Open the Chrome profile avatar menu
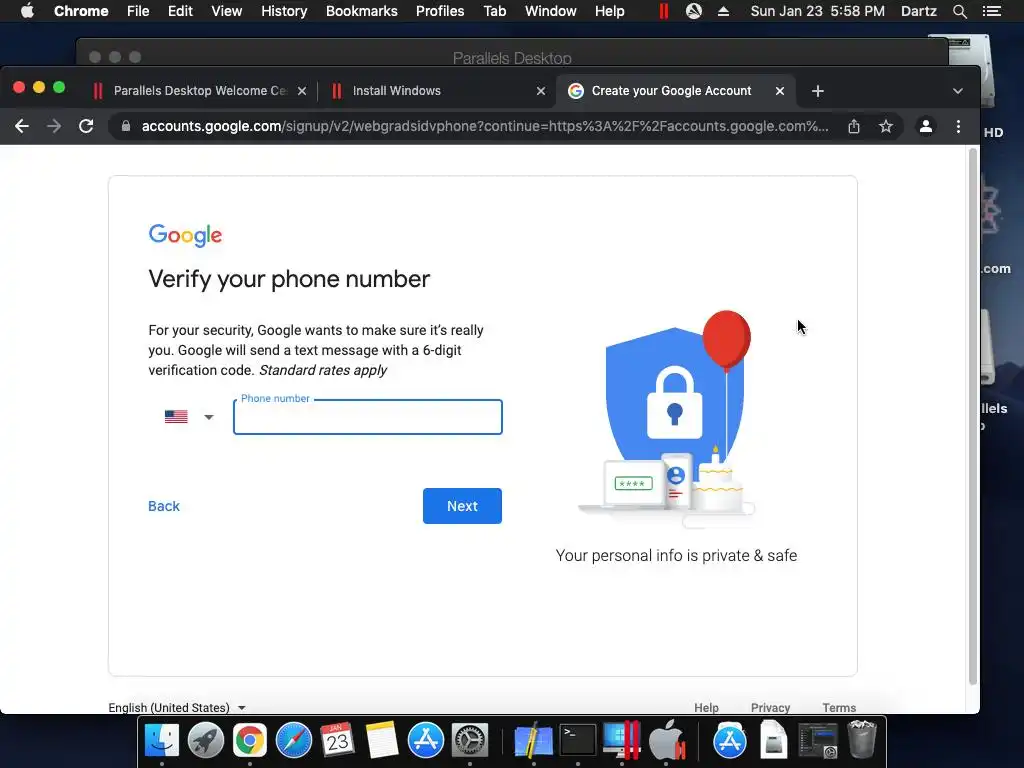 point(925,126)
